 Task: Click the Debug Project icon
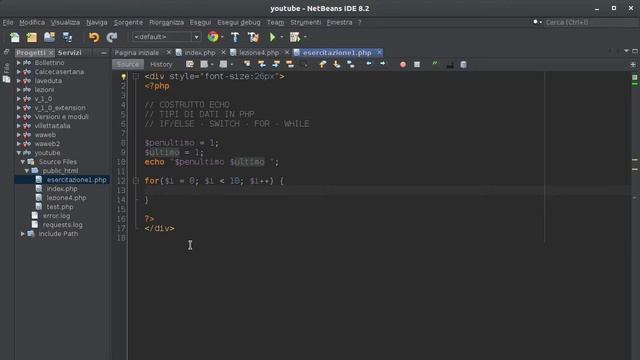[x=295, y=37]
